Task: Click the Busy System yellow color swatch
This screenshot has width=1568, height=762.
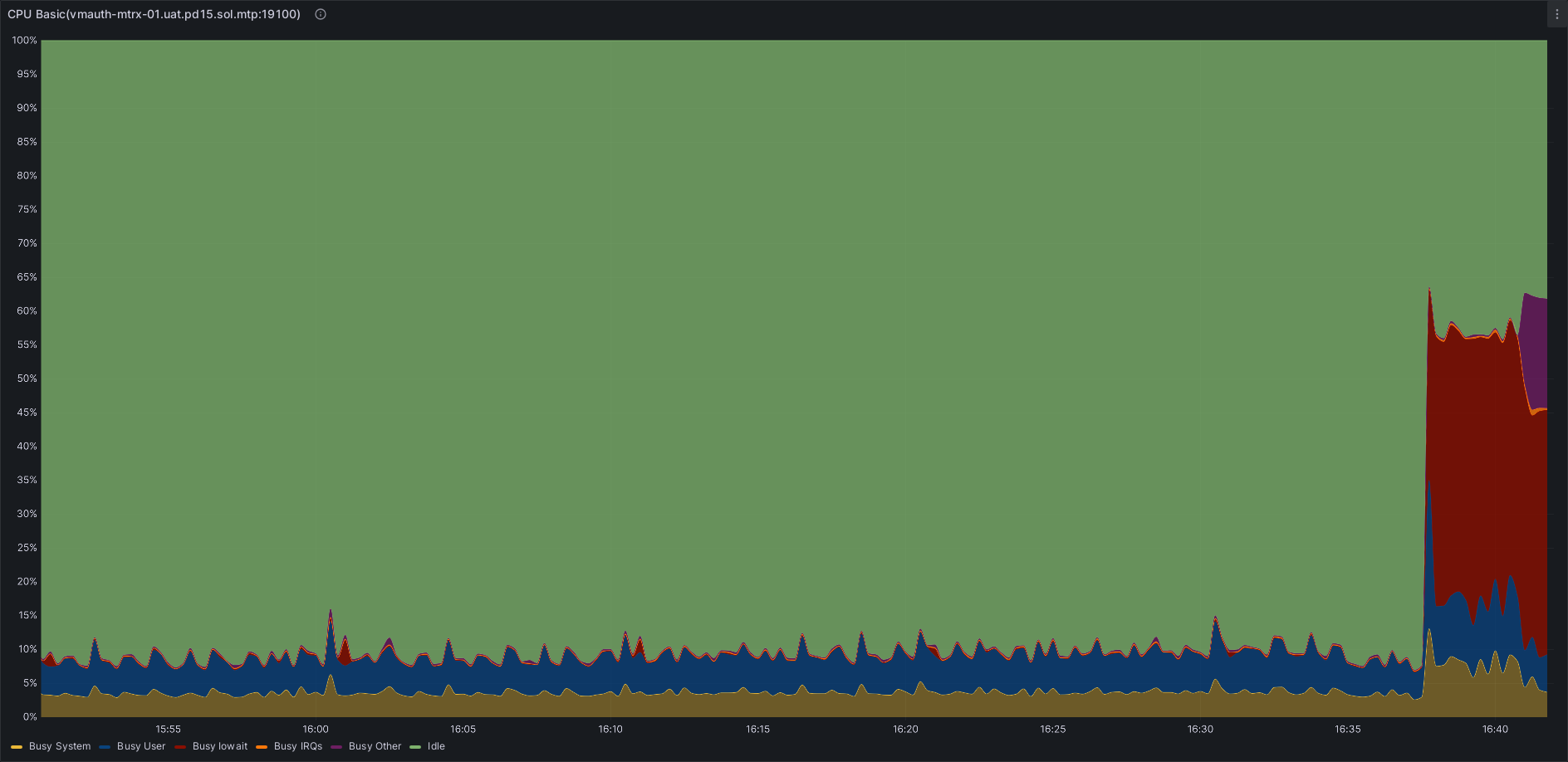Action: pos(17,747)
